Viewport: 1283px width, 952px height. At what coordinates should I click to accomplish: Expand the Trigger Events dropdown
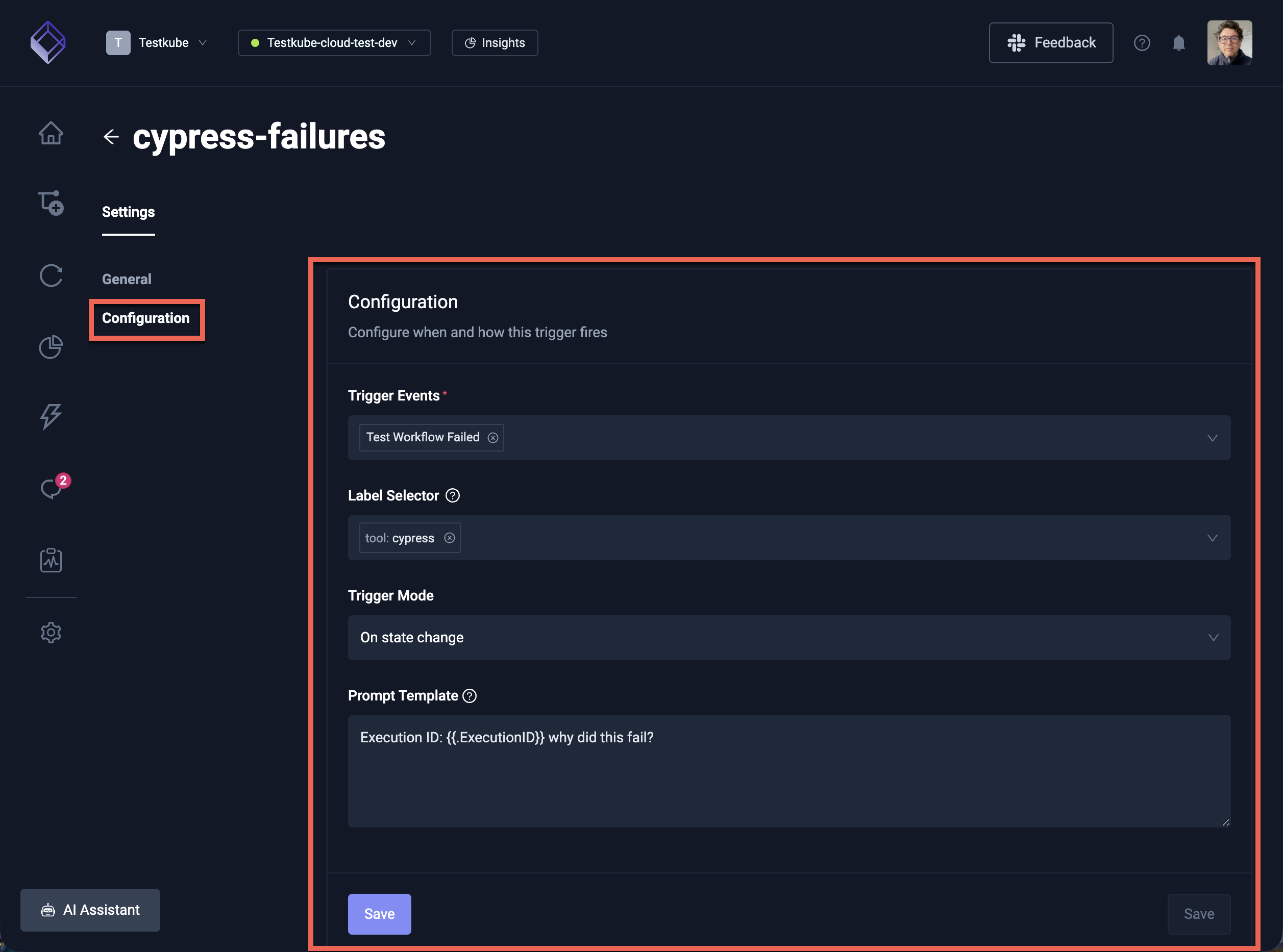[1213, 437]
